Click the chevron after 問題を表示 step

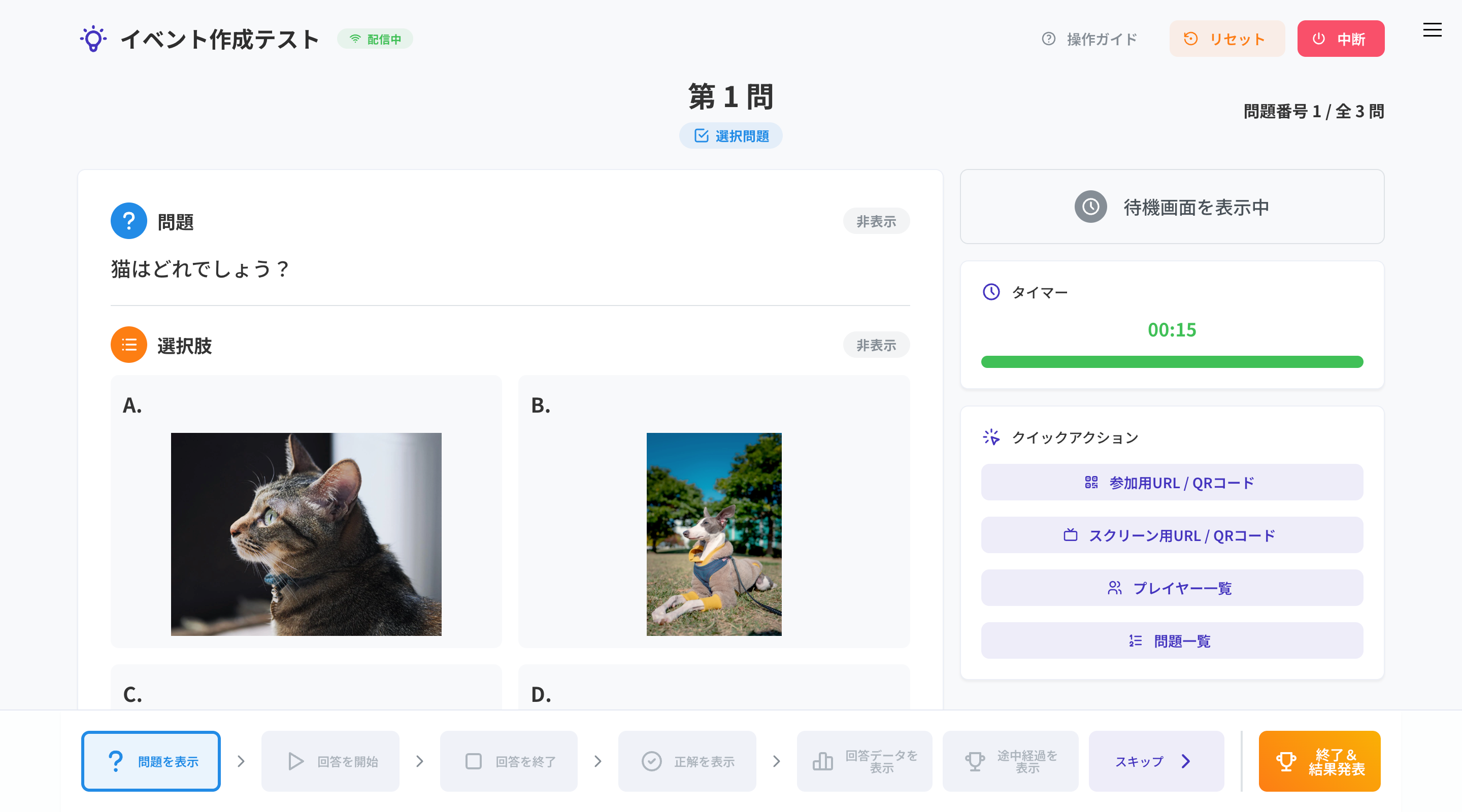(240, 761)
